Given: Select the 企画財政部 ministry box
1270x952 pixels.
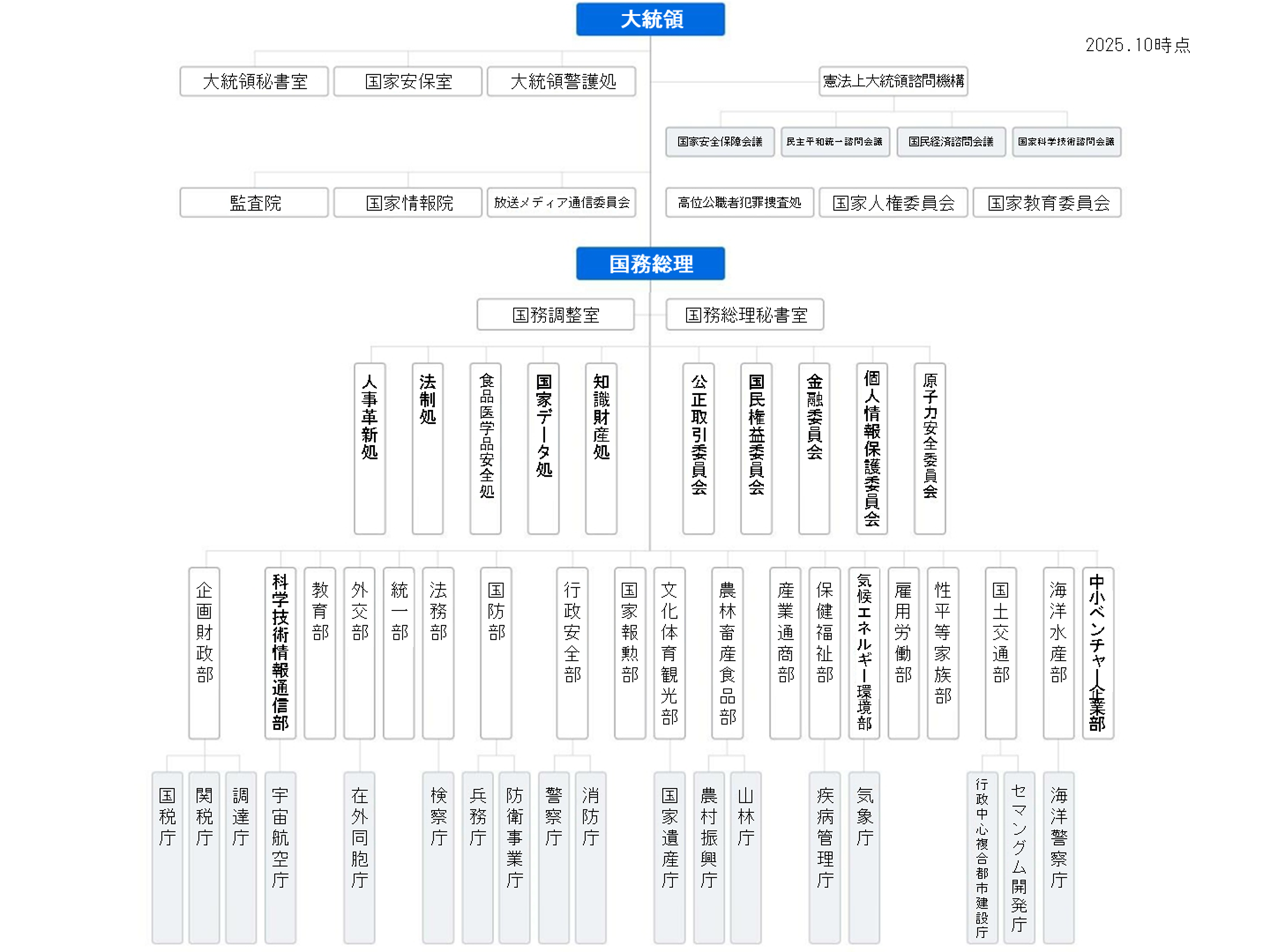Looking at the screenshot, I should (204, 652).
